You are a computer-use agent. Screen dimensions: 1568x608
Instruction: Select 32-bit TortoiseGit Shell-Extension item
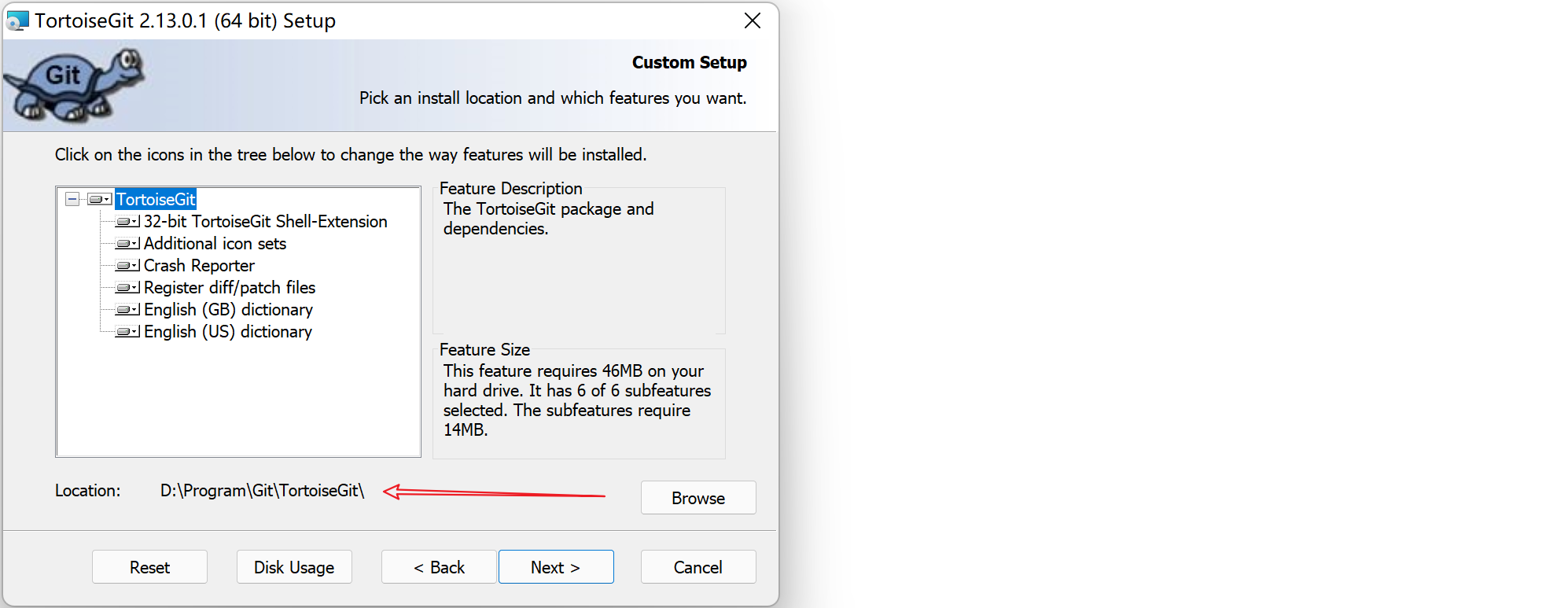pos(265,222)
